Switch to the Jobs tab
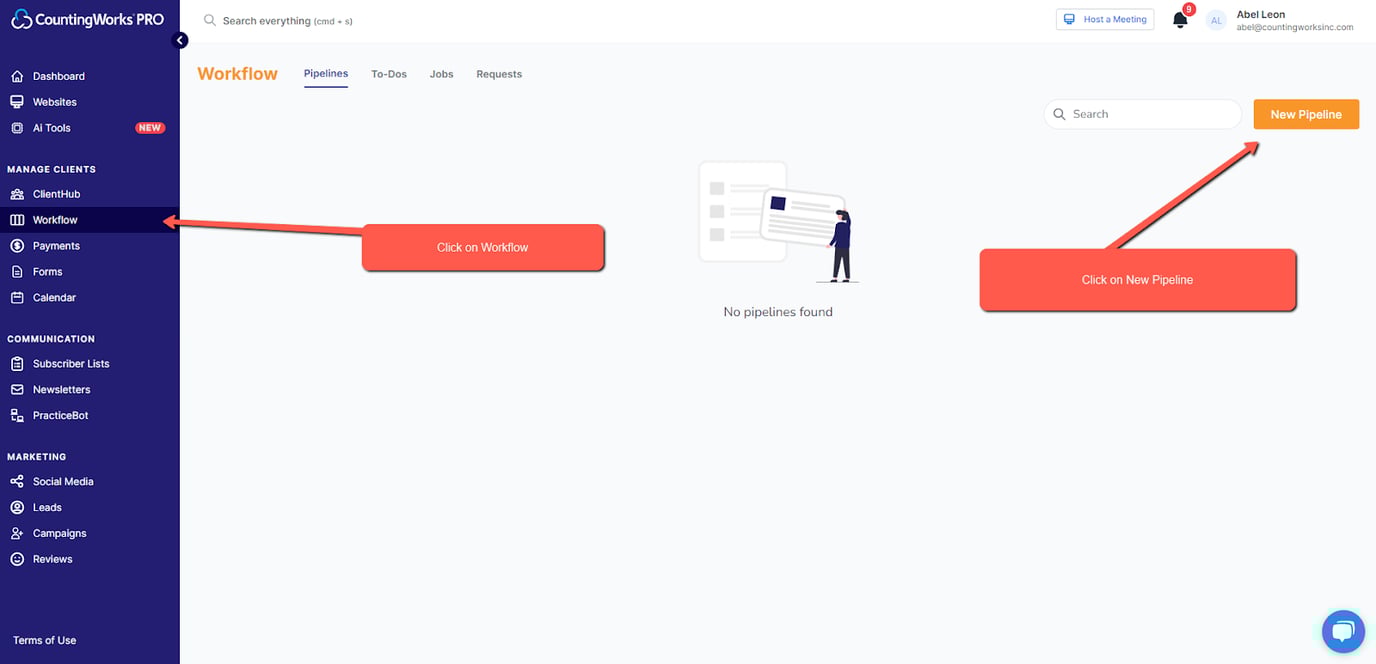The height and width of the screenshot is (664, 1376). pos(441,73)
